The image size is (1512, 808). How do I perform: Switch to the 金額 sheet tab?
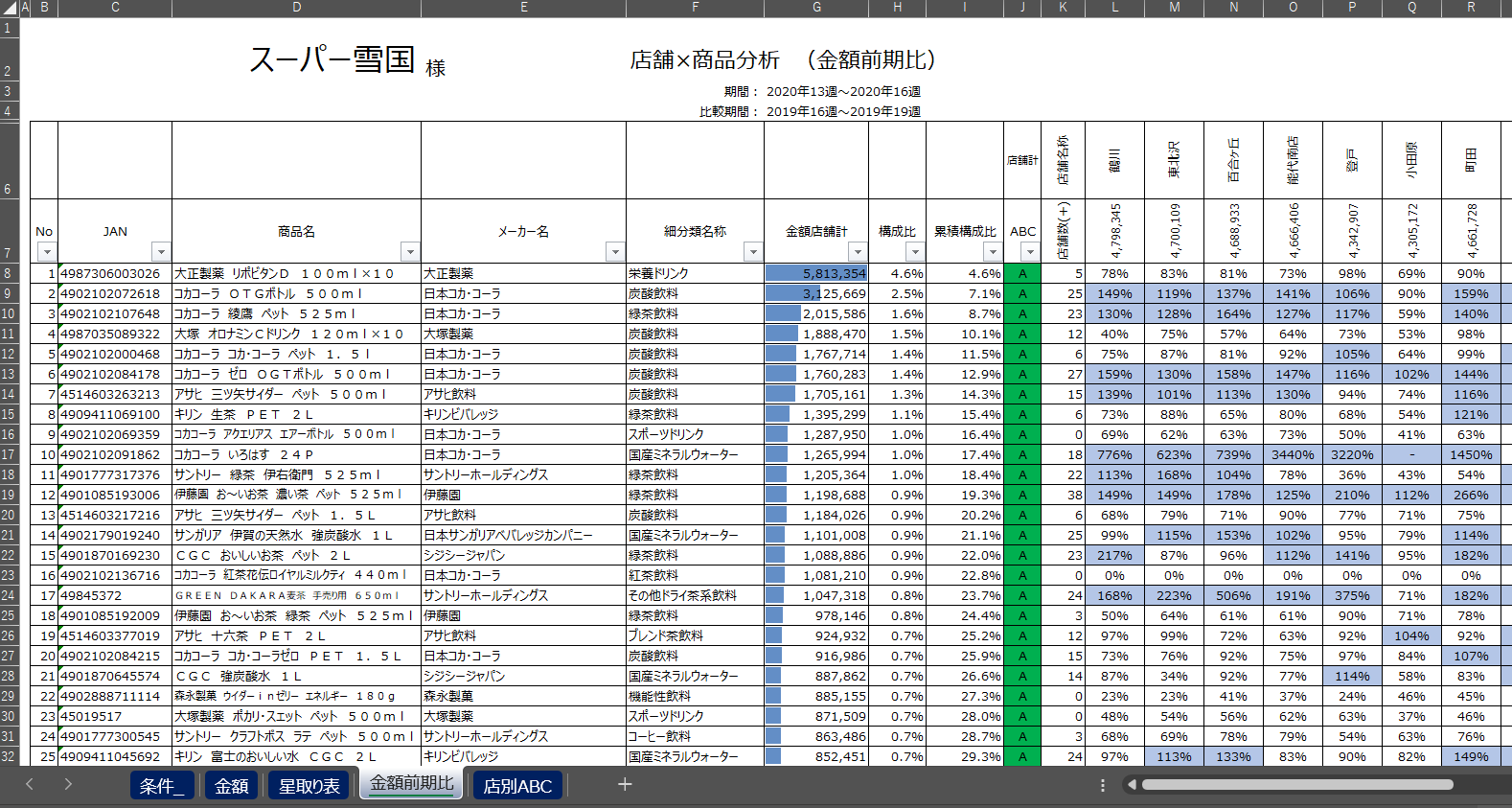pyautogui.click(x=232, y=786)
